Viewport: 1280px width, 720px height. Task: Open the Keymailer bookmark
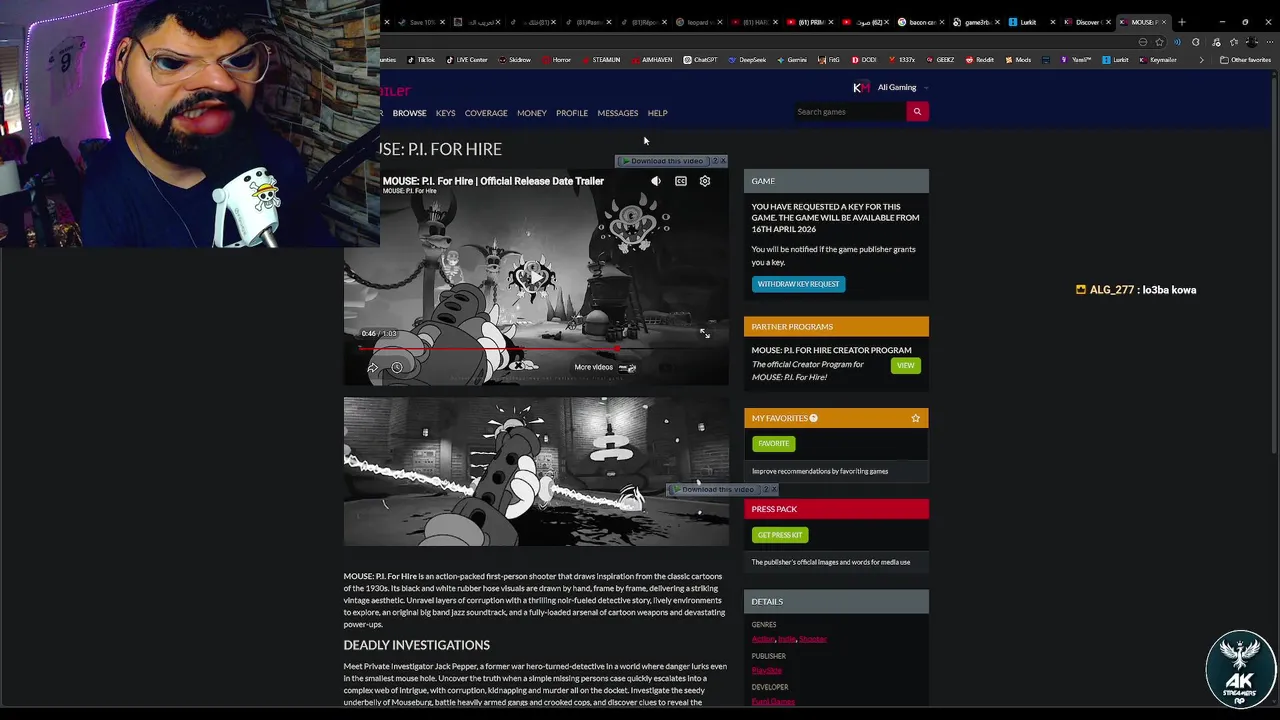(1158, 60)
